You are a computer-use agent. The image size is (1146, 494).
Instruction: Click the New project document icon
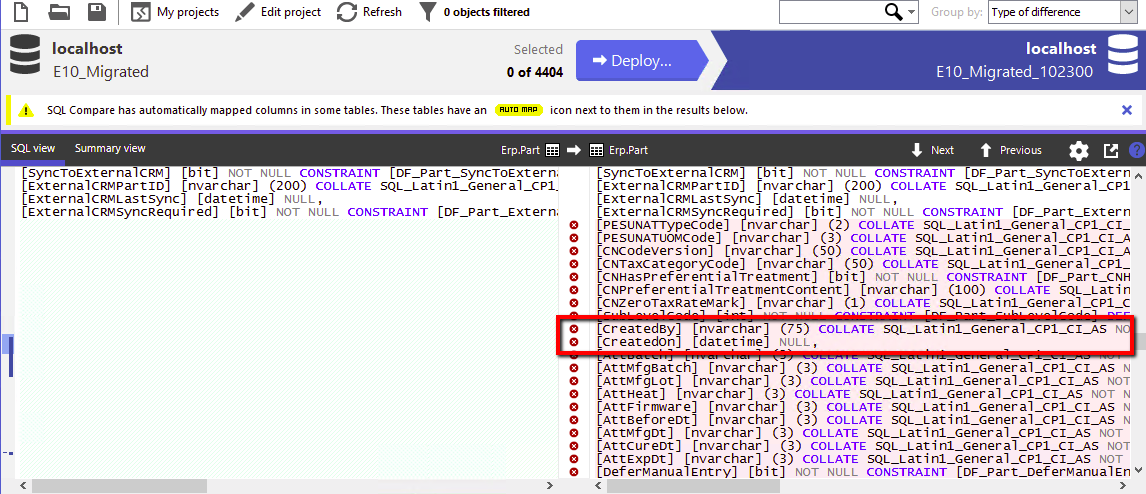[x=20, y=12]
